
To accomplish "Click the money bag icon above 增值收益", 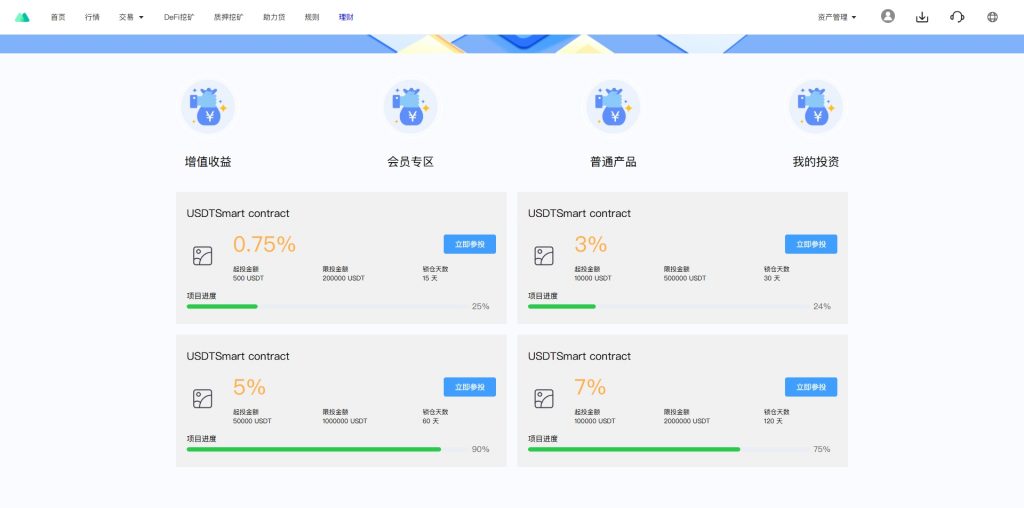I will click(x=208, y=106).
